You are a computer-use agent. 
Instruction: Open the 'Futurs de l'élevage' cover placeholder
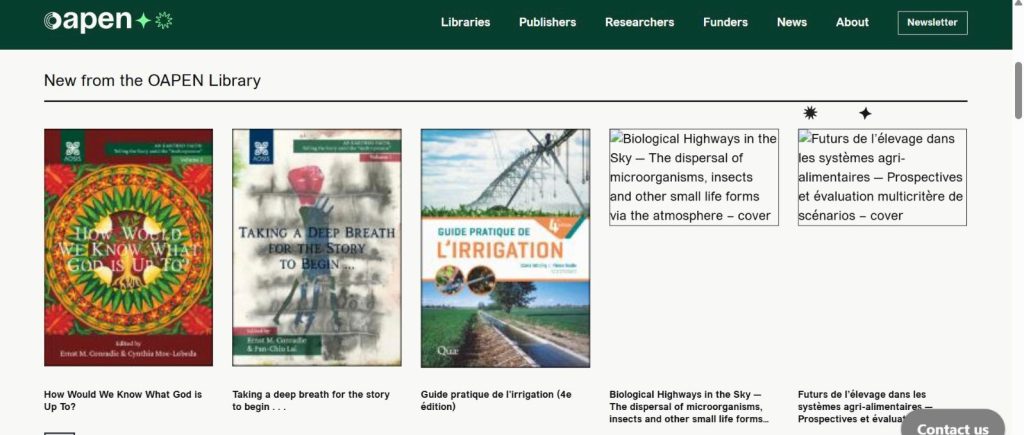click(x=881, y=177)
